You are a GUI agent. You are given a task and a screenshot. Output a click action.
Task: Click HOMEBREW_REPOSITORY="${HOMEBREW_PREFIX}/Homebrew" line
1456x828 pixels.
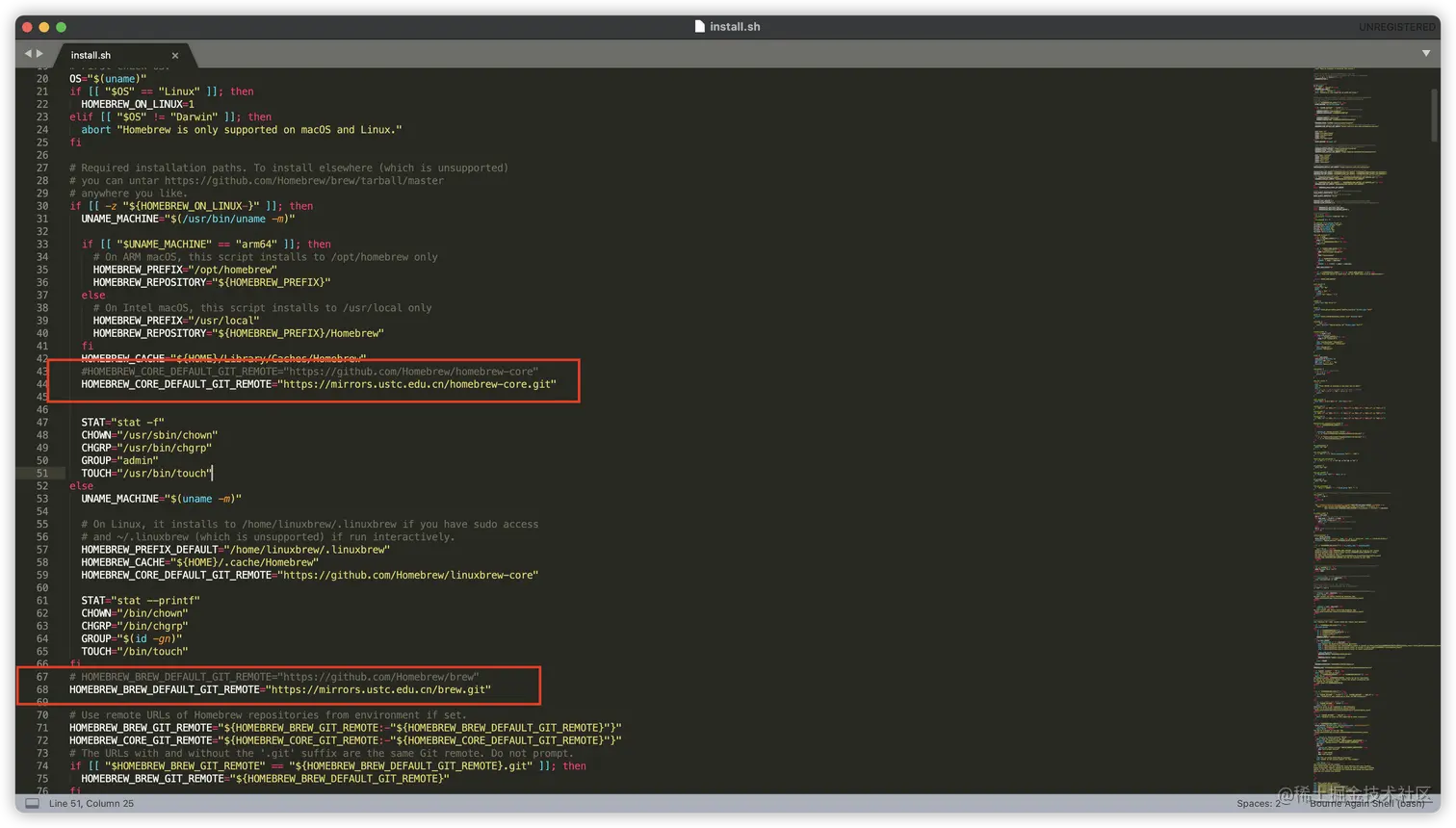point(239,334)
